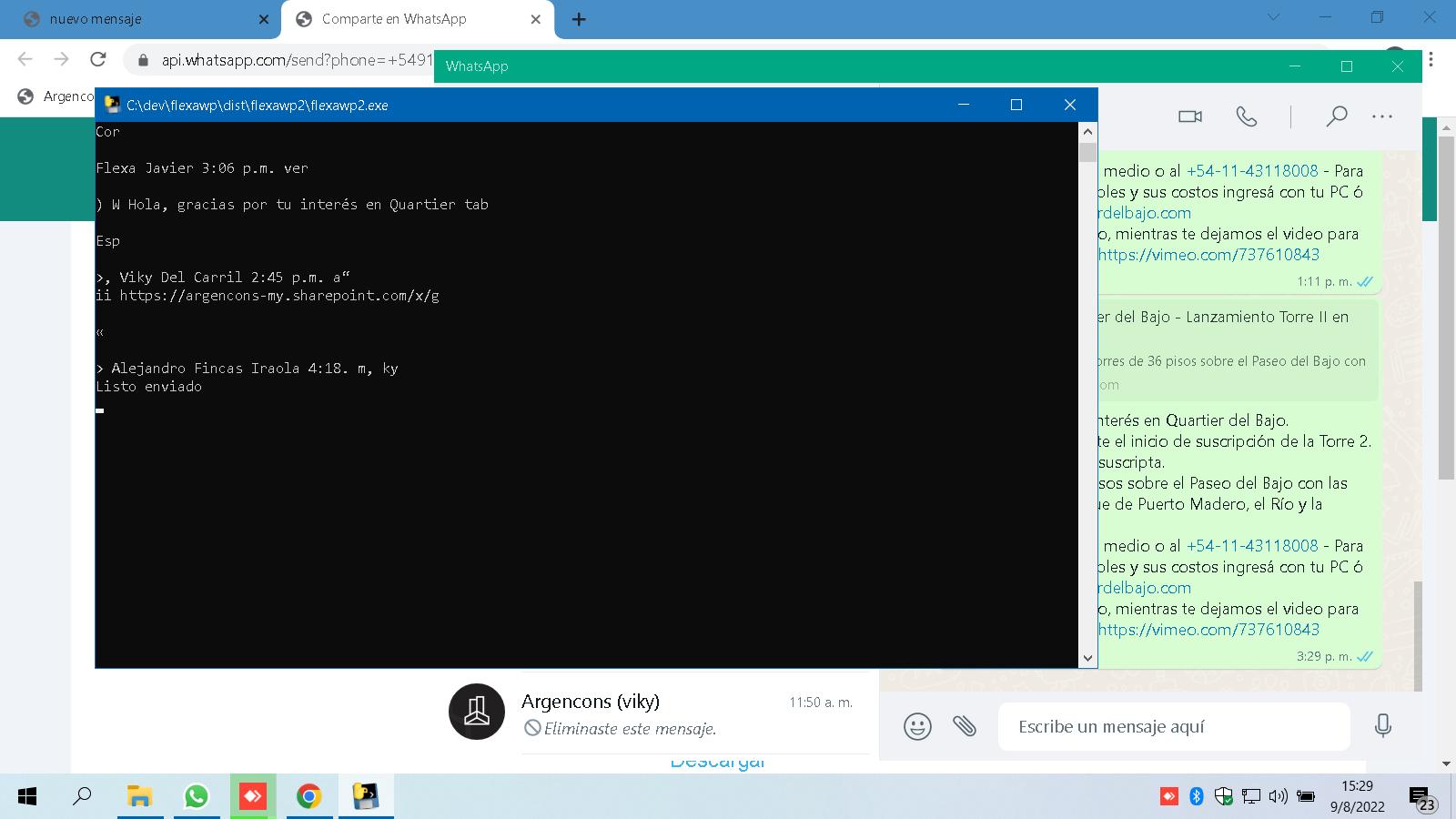Maximize the WhatsApp window
Viewport: 1456px width, 819px height.
pyautogui.click(x=1347, y=66)
